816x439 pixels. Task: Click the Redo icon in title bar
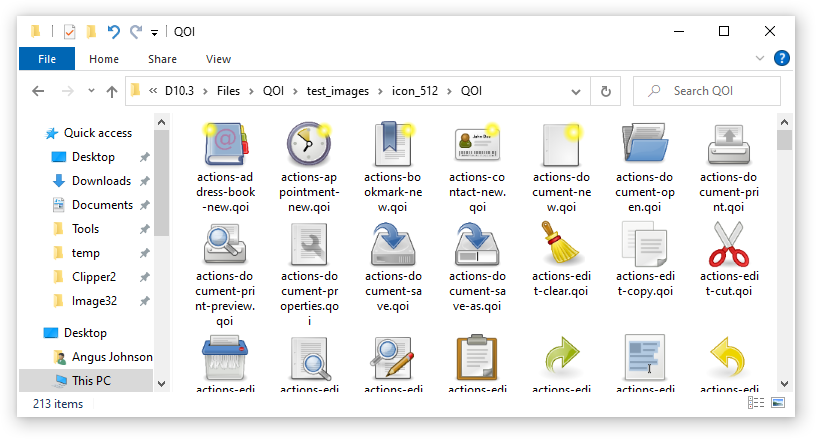[x=136, y=32]
